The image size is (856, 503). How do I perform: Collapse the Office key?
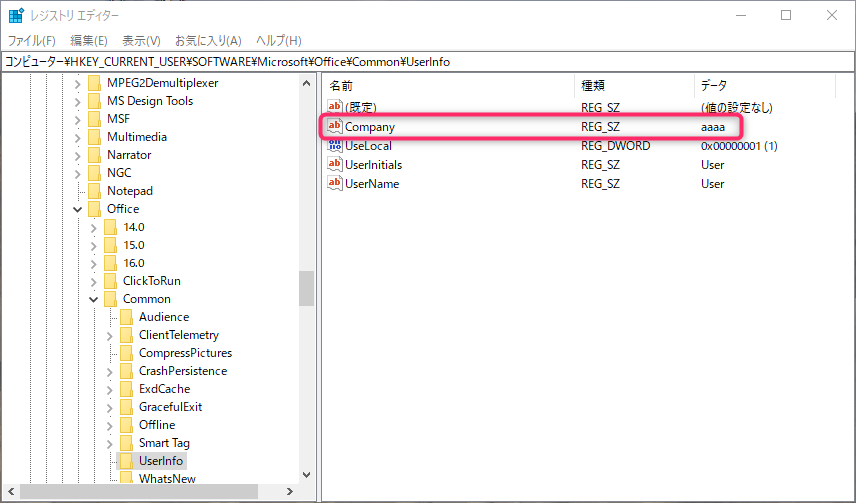pos(78,209)
